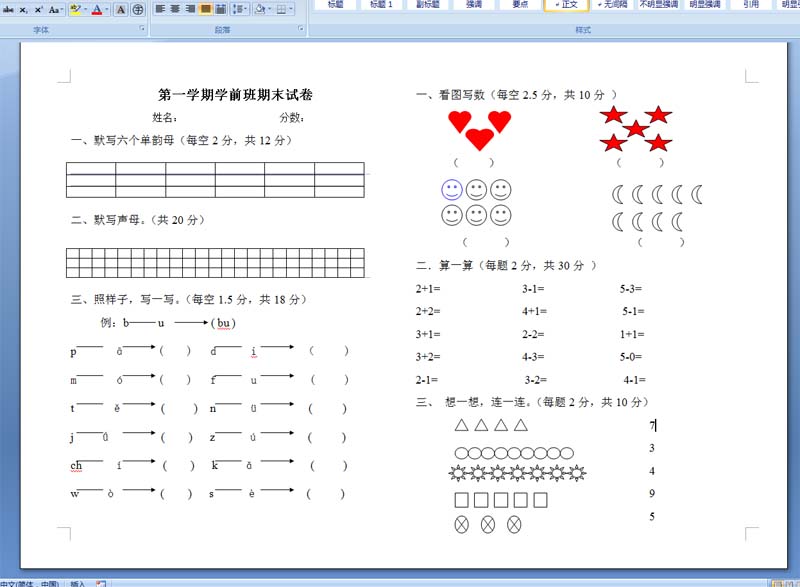800x587 pixels.
Task: Apply the 强调 style
Action: coord(473,5)
